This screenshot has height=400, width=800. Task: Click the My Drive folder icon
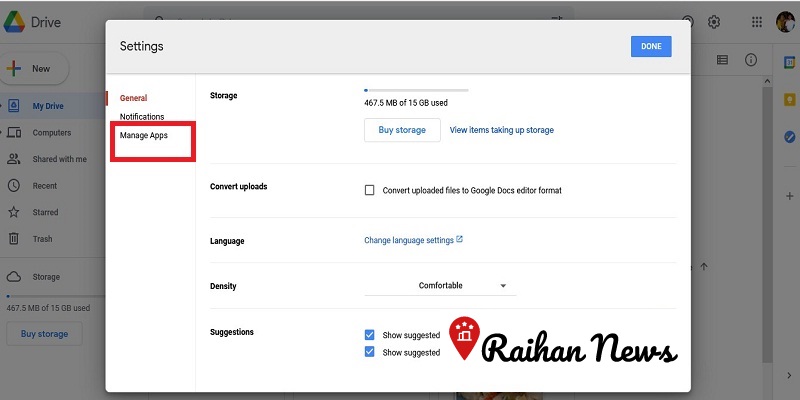(x=14, y=106)
